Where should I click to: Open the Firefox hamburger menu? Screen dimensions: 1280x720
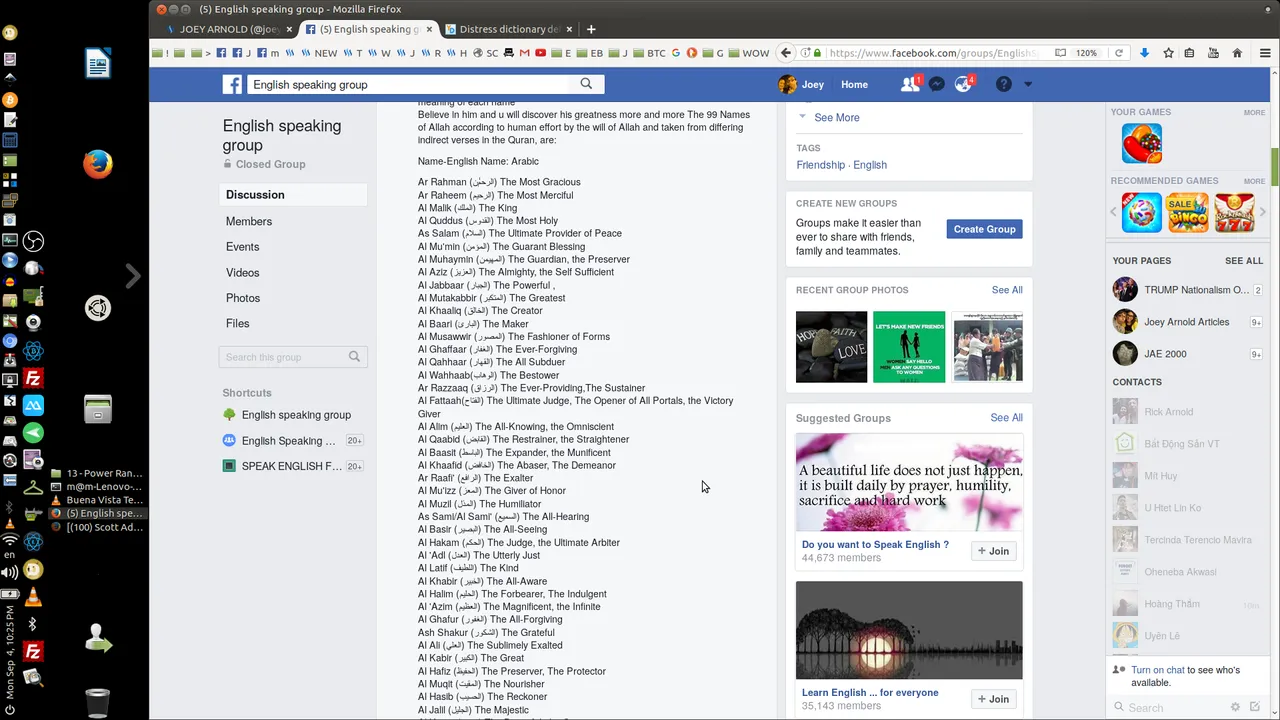pos(1264,53)
